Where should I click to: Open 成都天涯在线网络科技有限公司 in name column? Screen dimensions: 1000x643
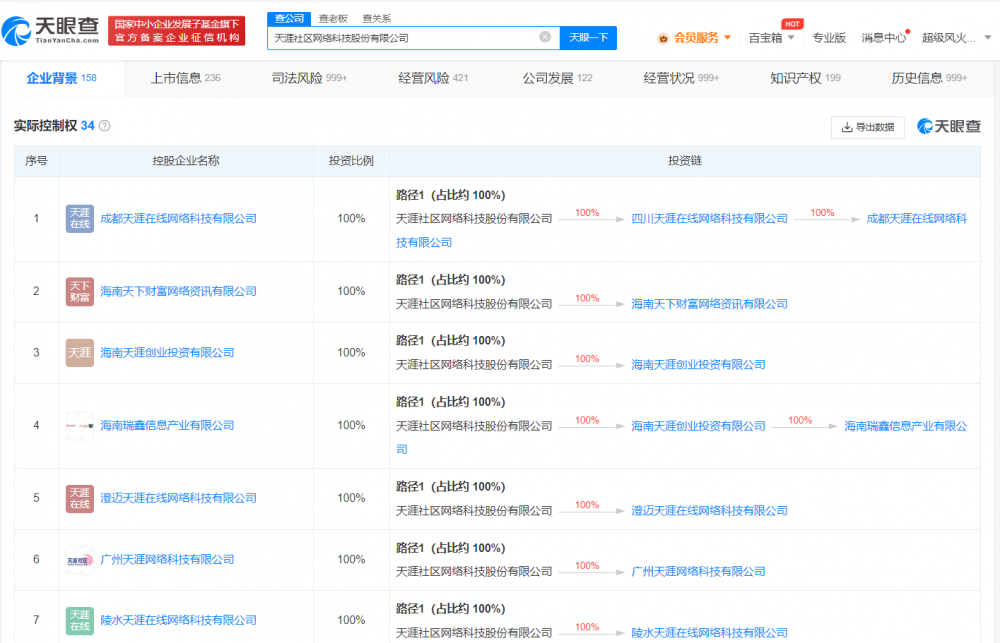tap(179, 219)
